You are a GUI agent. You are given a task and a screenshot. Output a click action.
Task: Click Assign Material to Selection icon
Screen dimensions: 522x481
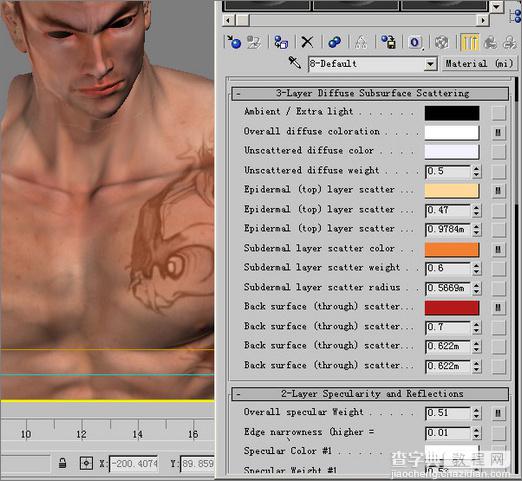[281, 42]
